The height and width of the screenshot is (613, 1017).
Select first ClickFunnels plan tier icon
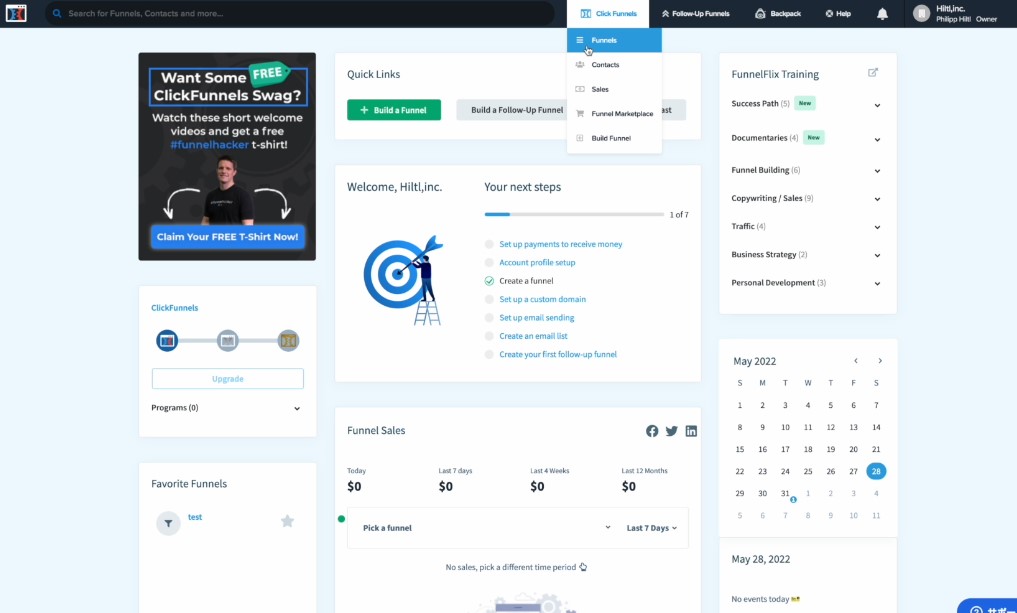[x=167, y=341]
